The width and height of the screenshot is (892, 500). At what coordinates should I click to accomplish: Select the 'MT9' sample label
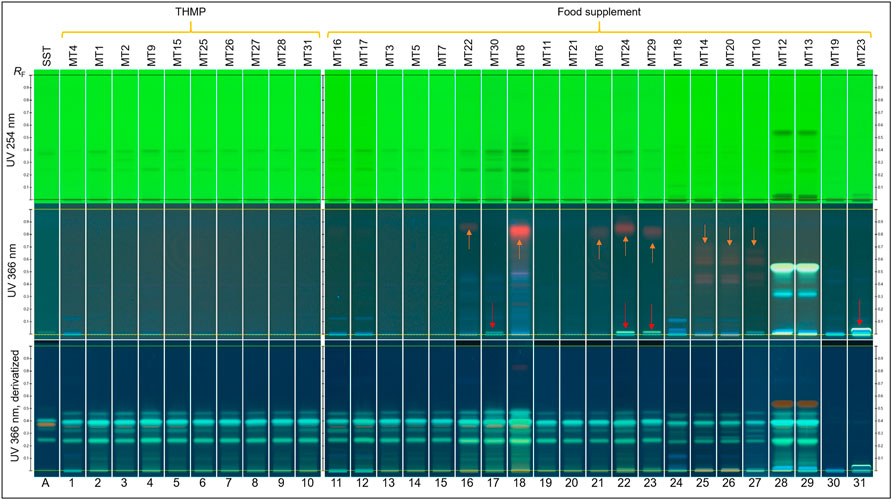[x=151, y=56]
